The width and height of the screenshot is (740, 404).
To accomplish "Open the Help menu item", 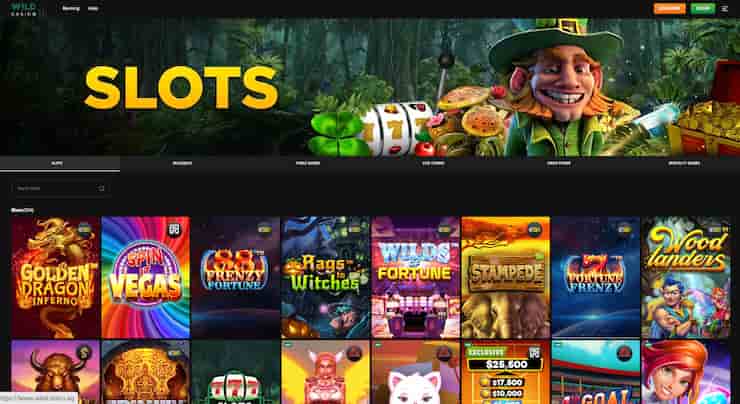I will (93, 8).
